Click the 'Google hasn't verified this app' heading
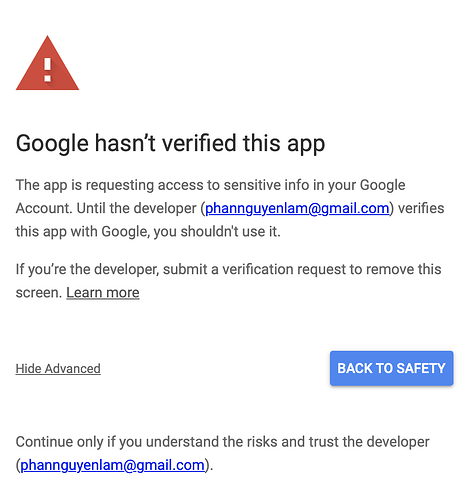The image size is (468, 500). [170, 143]
